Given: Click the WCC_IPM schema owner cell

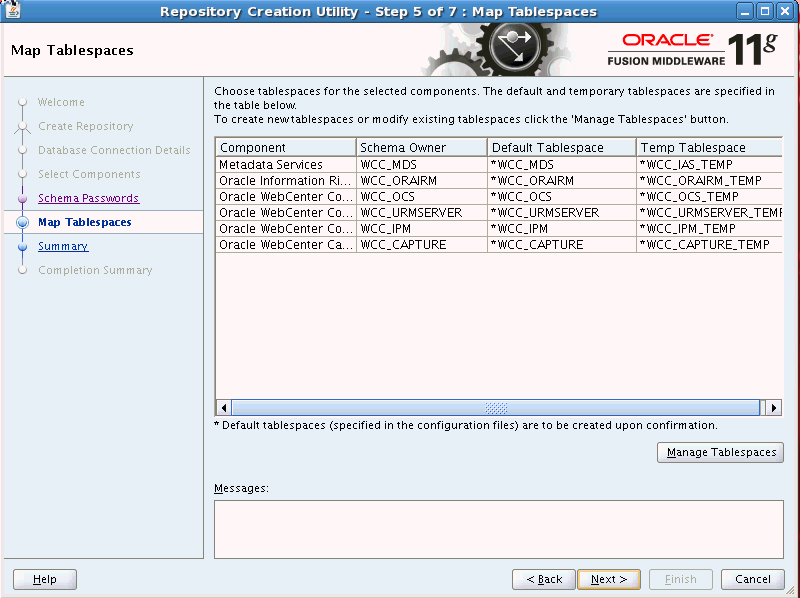Looking at the screenshot, I should [421, 229].
